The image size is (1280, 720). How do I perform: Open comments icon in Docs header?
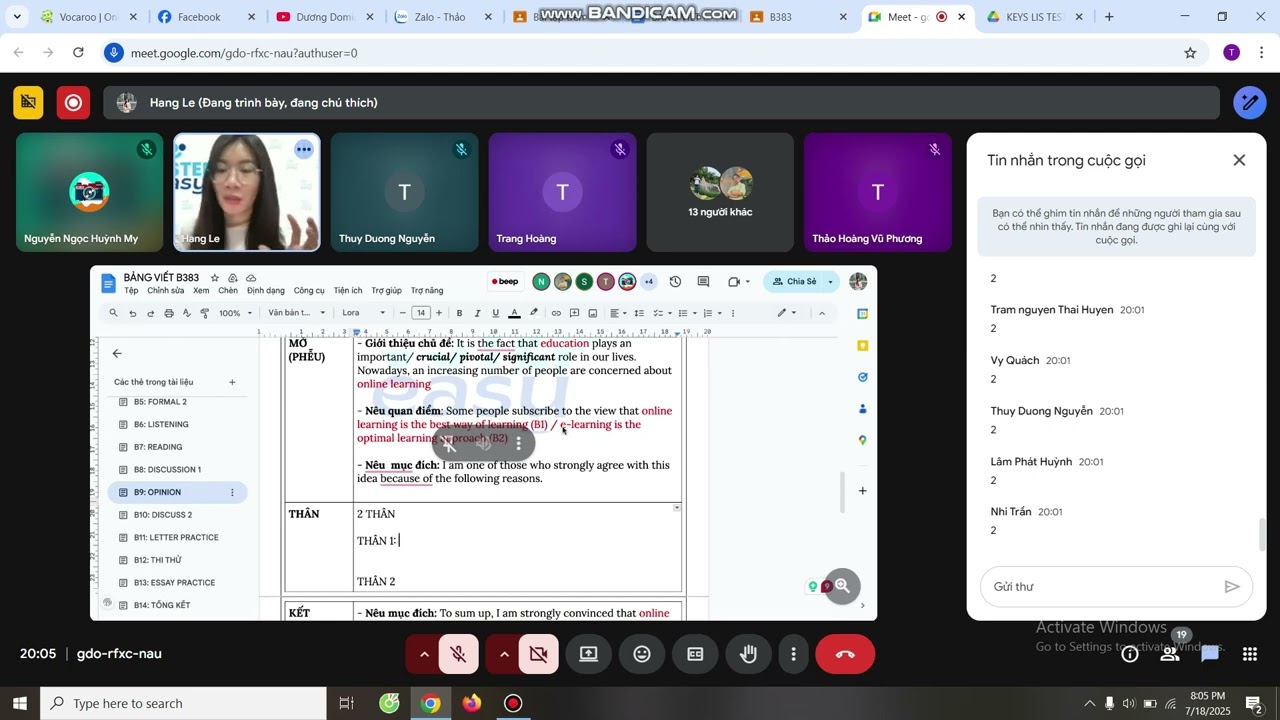[x=703, y=282]
